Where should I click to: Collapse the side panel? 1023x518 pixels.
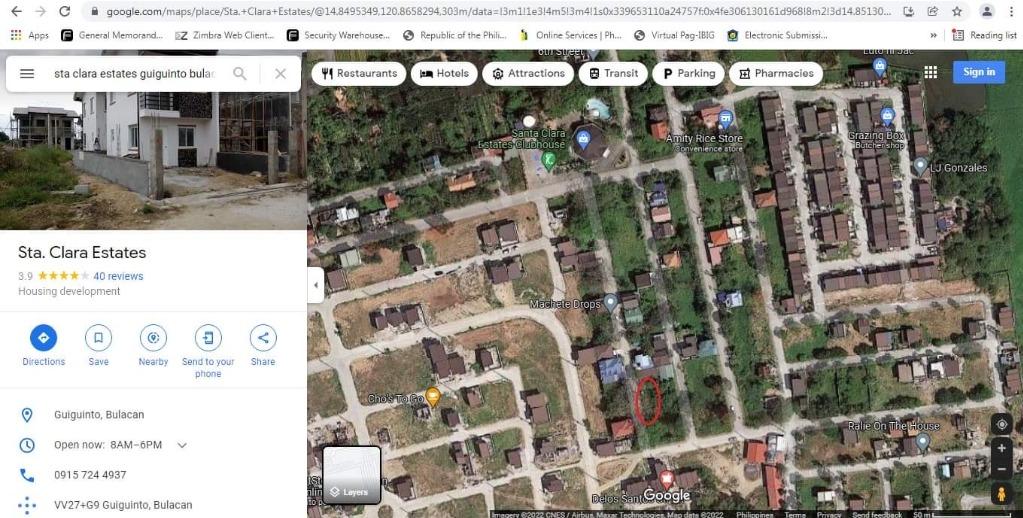pos(316,285)
